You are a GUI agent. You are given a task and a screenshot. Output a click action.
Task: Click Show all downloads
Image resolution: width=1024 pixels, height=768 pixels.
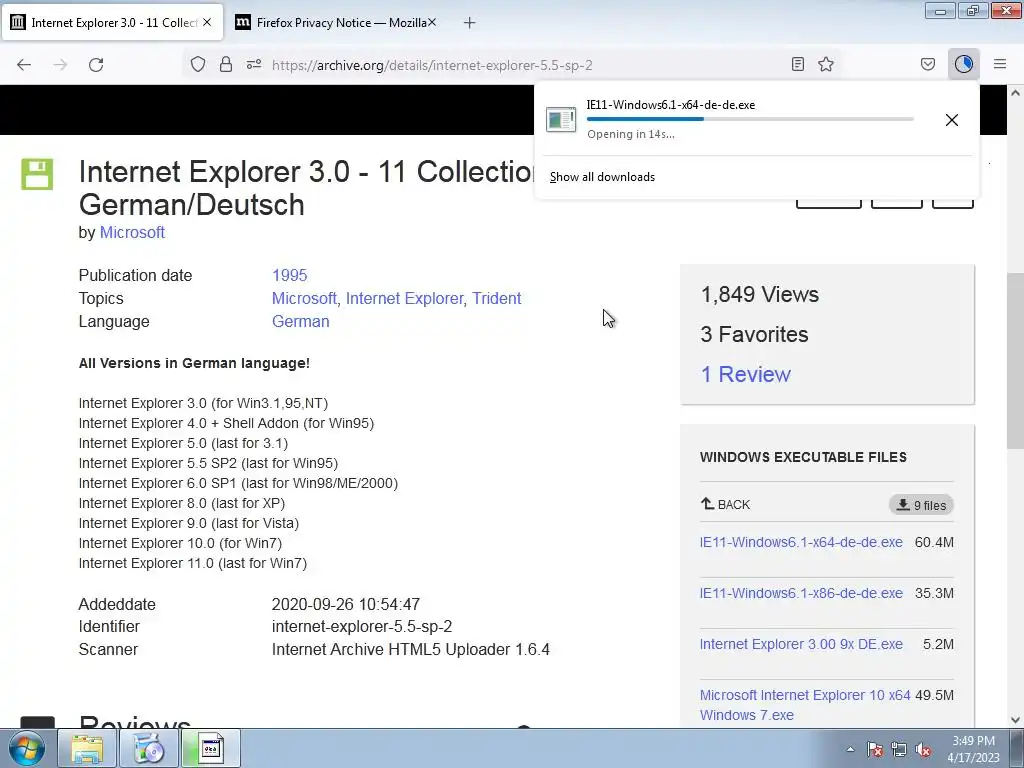[602, 177]
